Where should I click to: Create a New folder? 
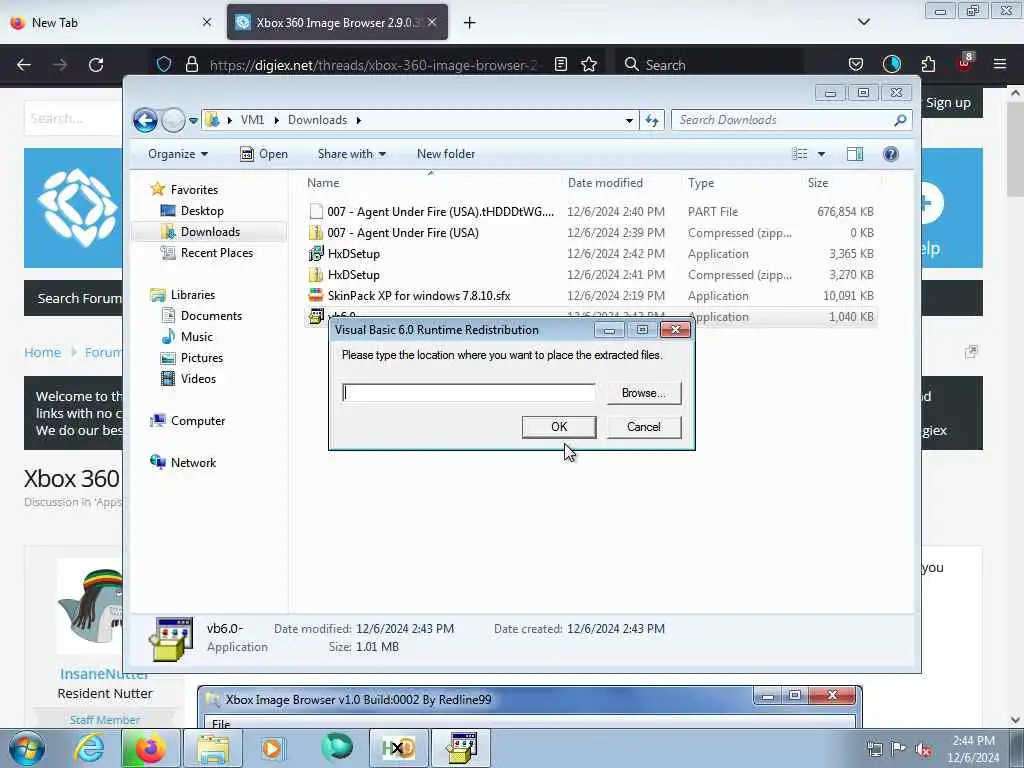click(446, 154)
